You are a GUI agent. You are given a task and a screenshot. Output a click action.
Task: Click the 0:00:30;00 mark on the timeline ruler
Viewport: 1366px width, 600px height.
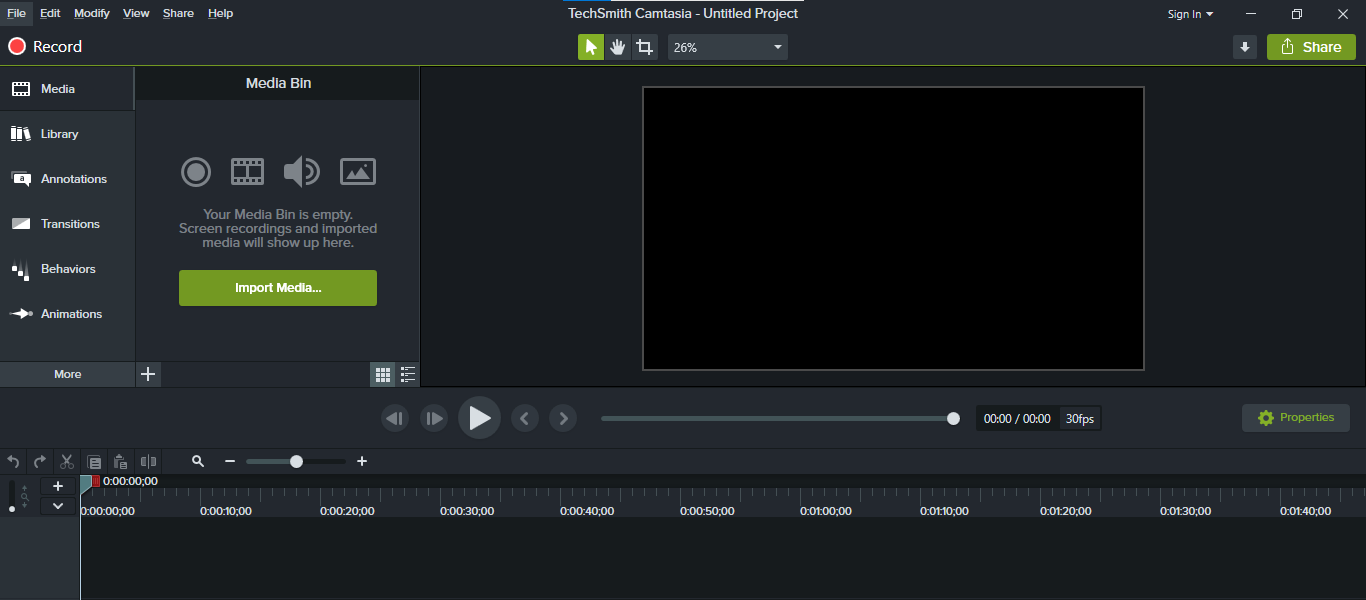coord(466,511)
